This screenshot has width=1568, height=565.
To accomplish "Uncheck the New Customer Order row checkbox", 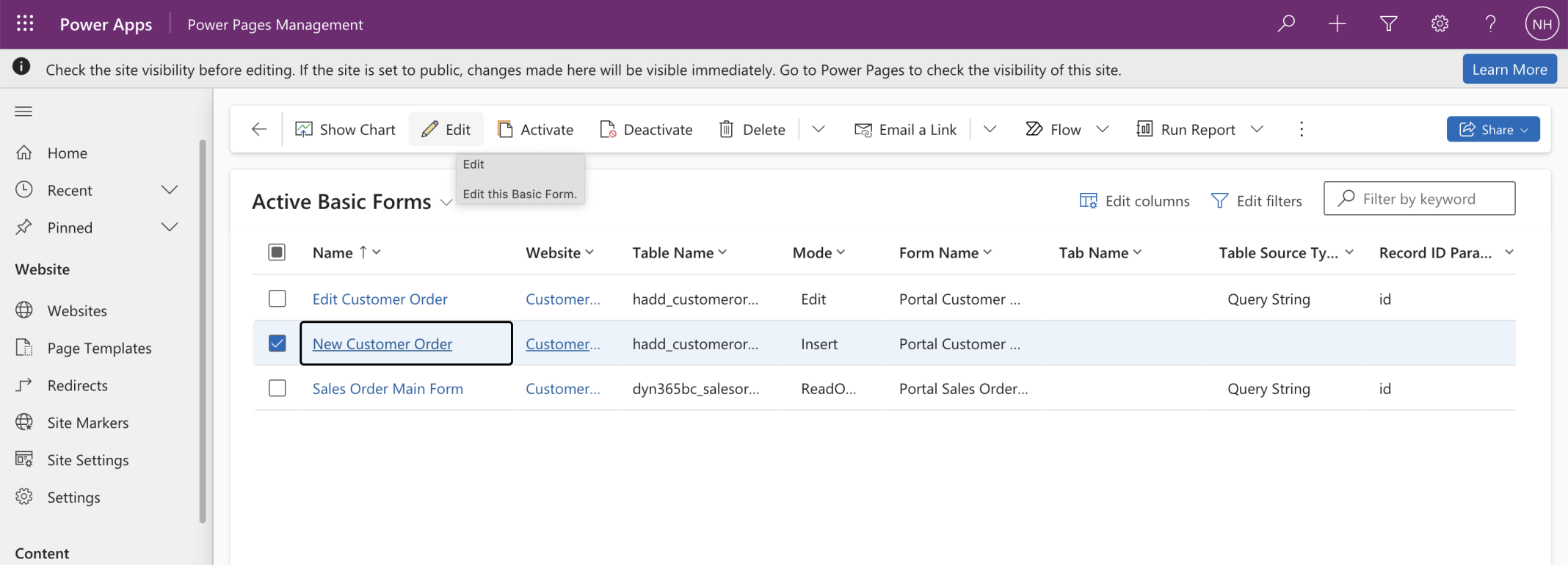I will point(277,343).
